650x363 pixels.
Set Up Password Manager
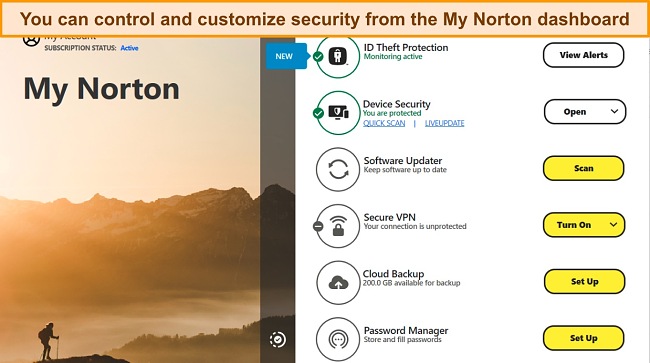(x=583, y=338)
